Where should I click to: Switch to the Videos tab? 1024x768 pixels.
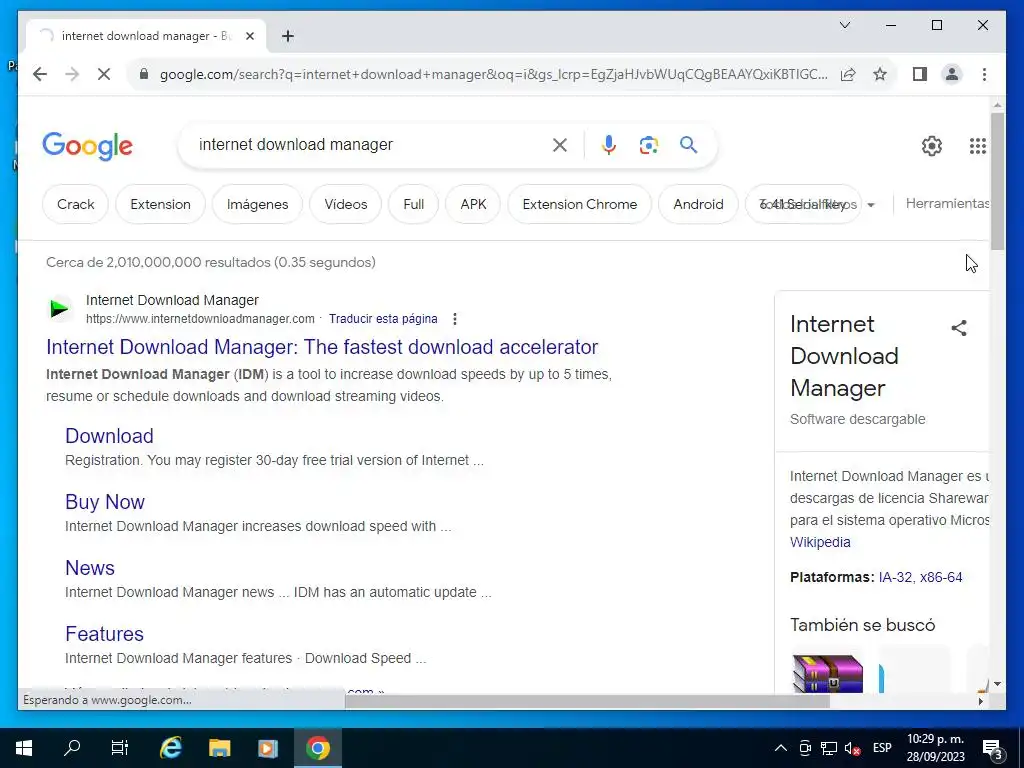click(x=345, y=204)
